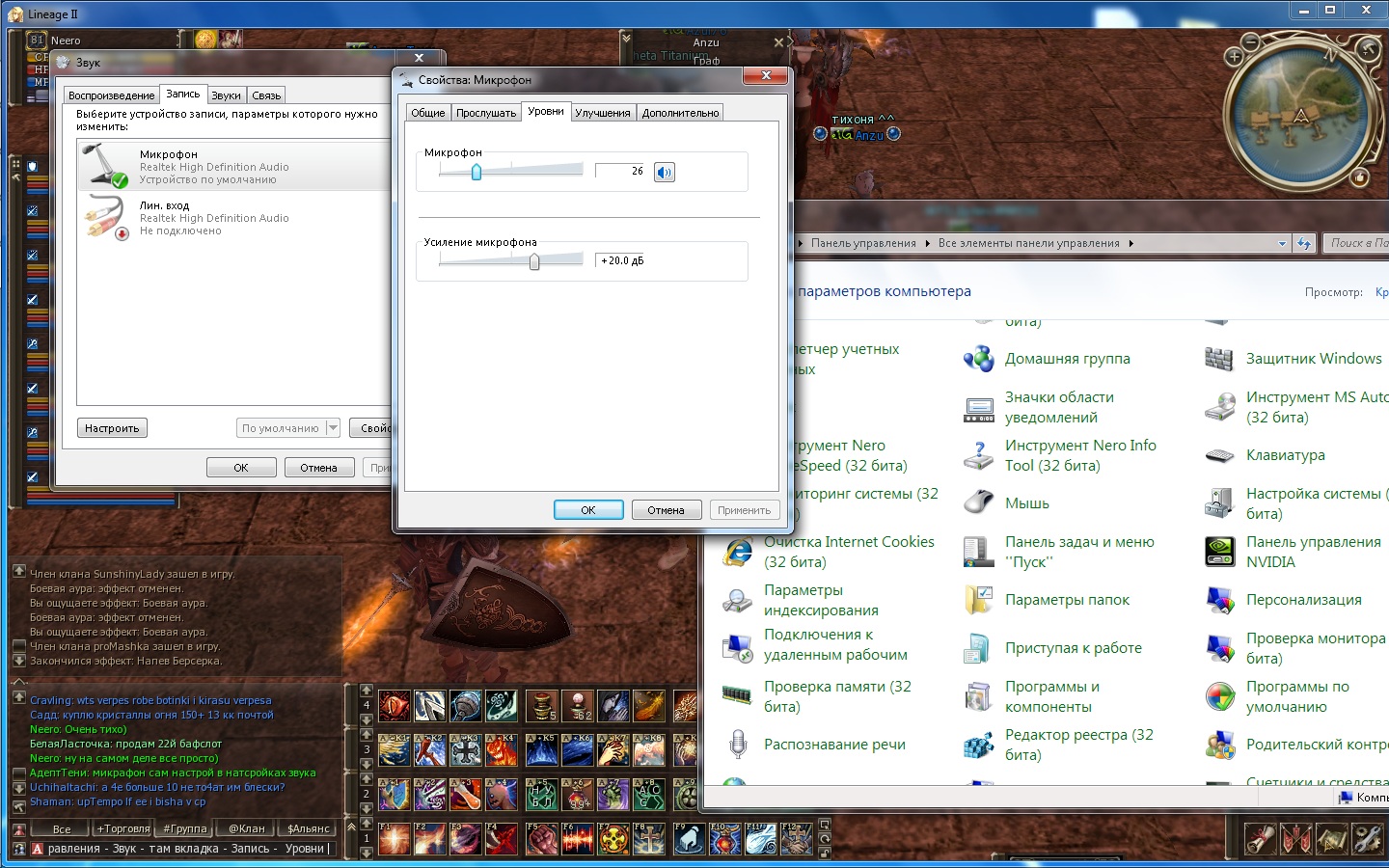This screenshot has height=868, width=1389.
Task: Select the @Клан chat tab
Action: 247,828
